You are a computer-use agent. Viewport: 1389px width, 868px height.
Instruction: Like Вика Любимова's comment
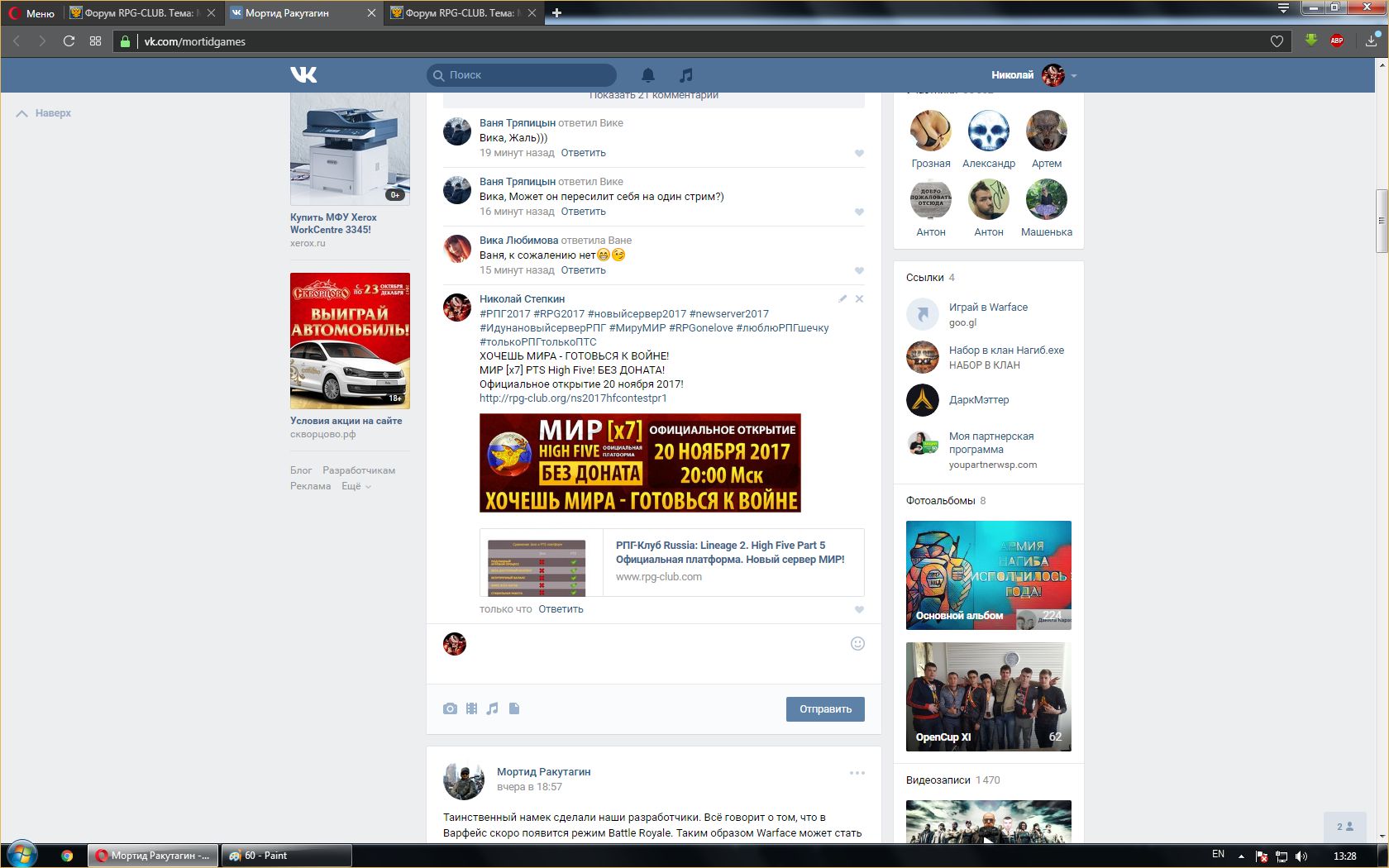point(859,270)
